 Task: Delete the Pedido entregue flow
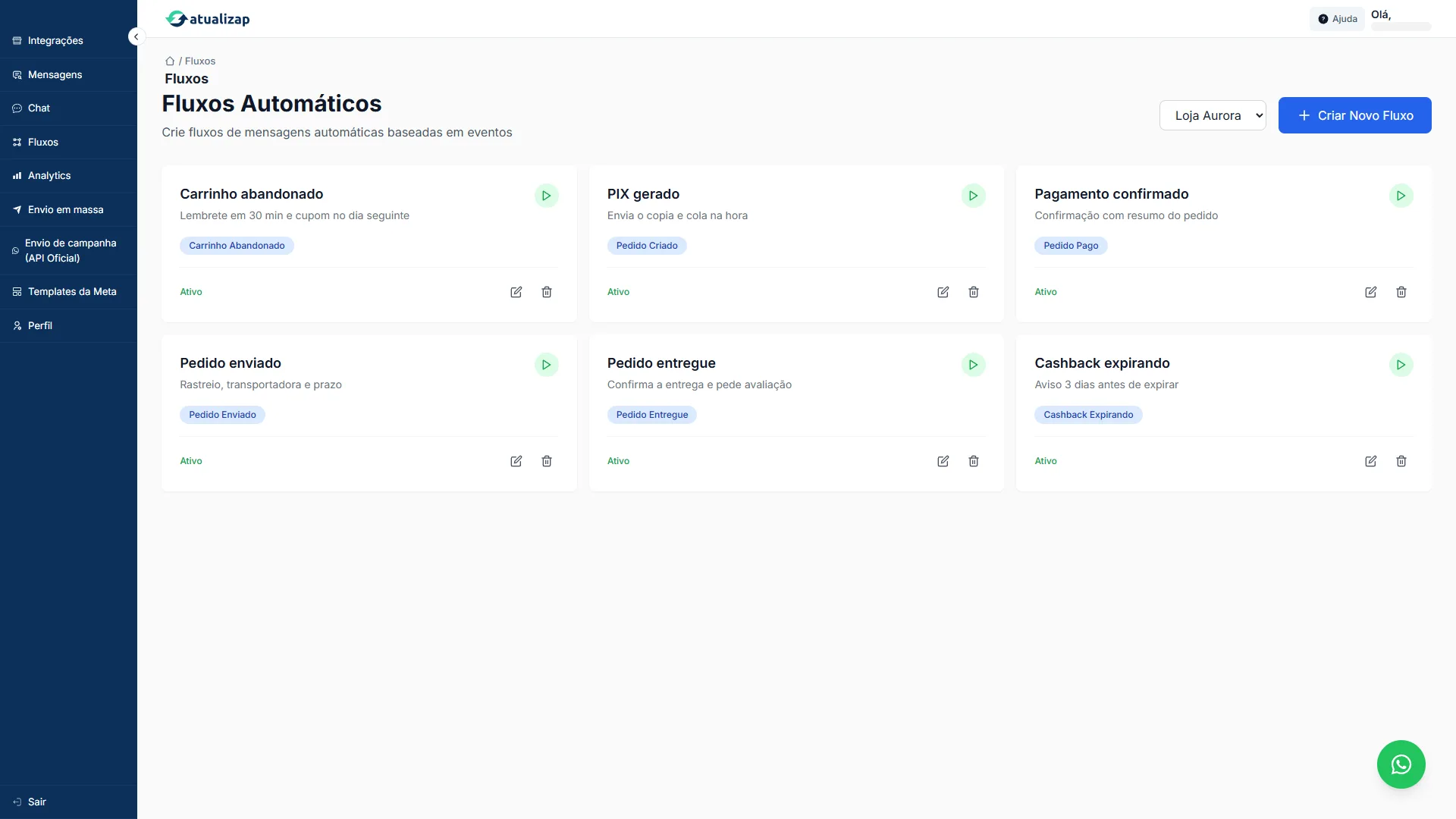[x=974, y=461]
